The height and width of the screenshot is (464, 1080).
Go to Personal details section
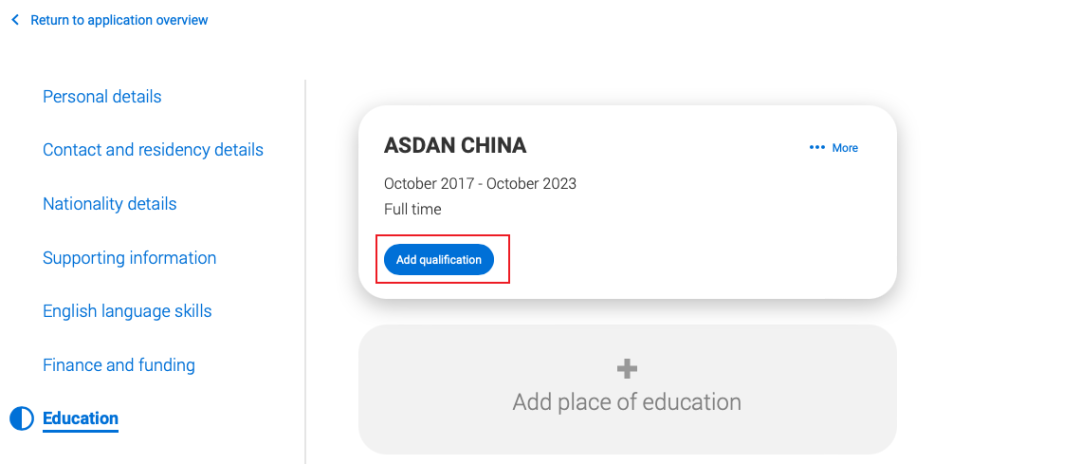pyautogui.click(x=102, y=96)
